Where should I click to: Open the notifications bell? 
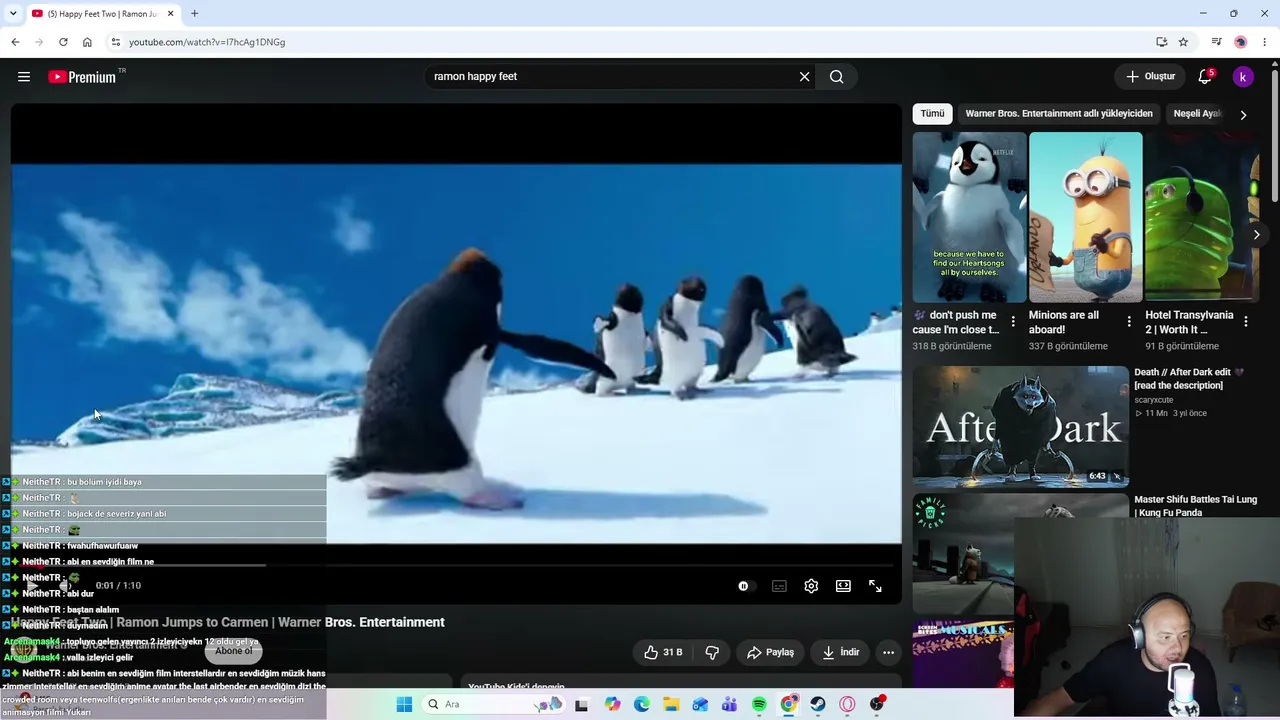1205,77
